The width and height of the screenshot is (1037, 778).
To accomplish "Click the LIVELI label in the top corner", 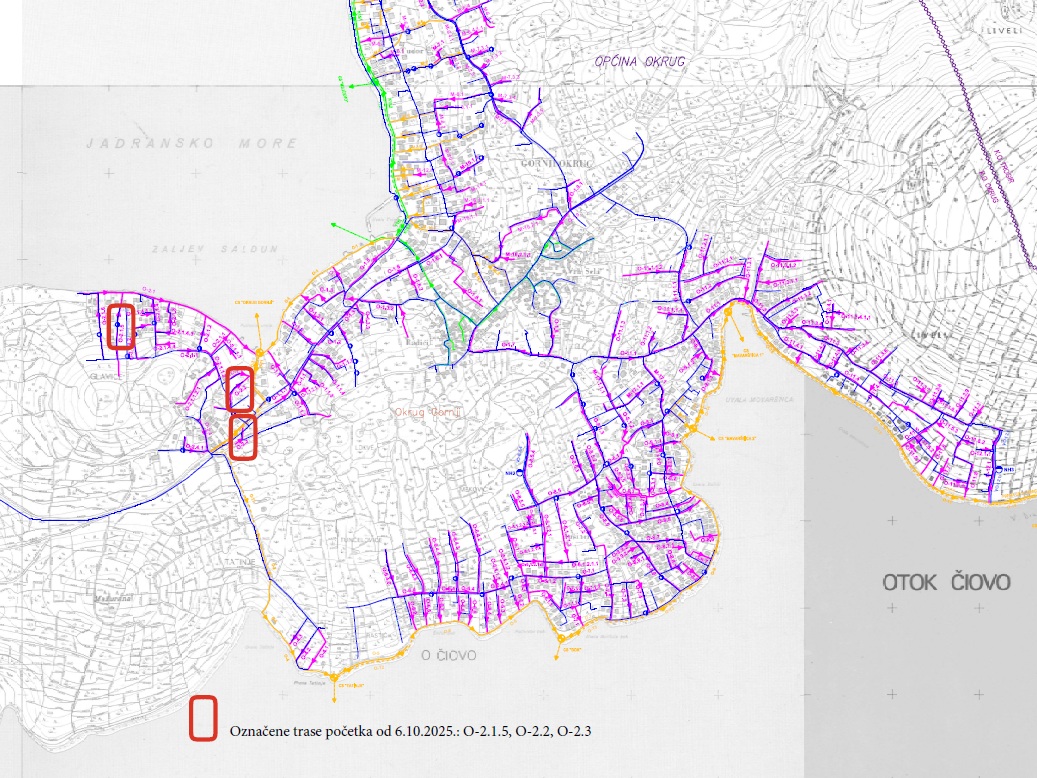I will click(1003, 31).
